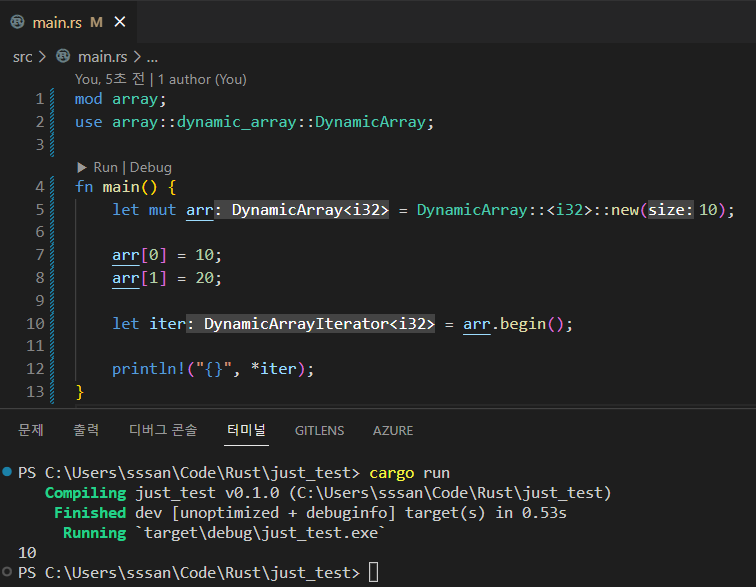
Task: Click the '1 author (You)' codelens
Action: [x=202, y=79]
